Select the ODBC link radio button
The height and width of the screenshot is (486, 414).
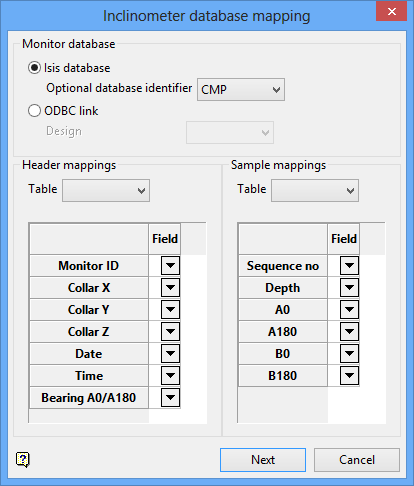(34, 111)
